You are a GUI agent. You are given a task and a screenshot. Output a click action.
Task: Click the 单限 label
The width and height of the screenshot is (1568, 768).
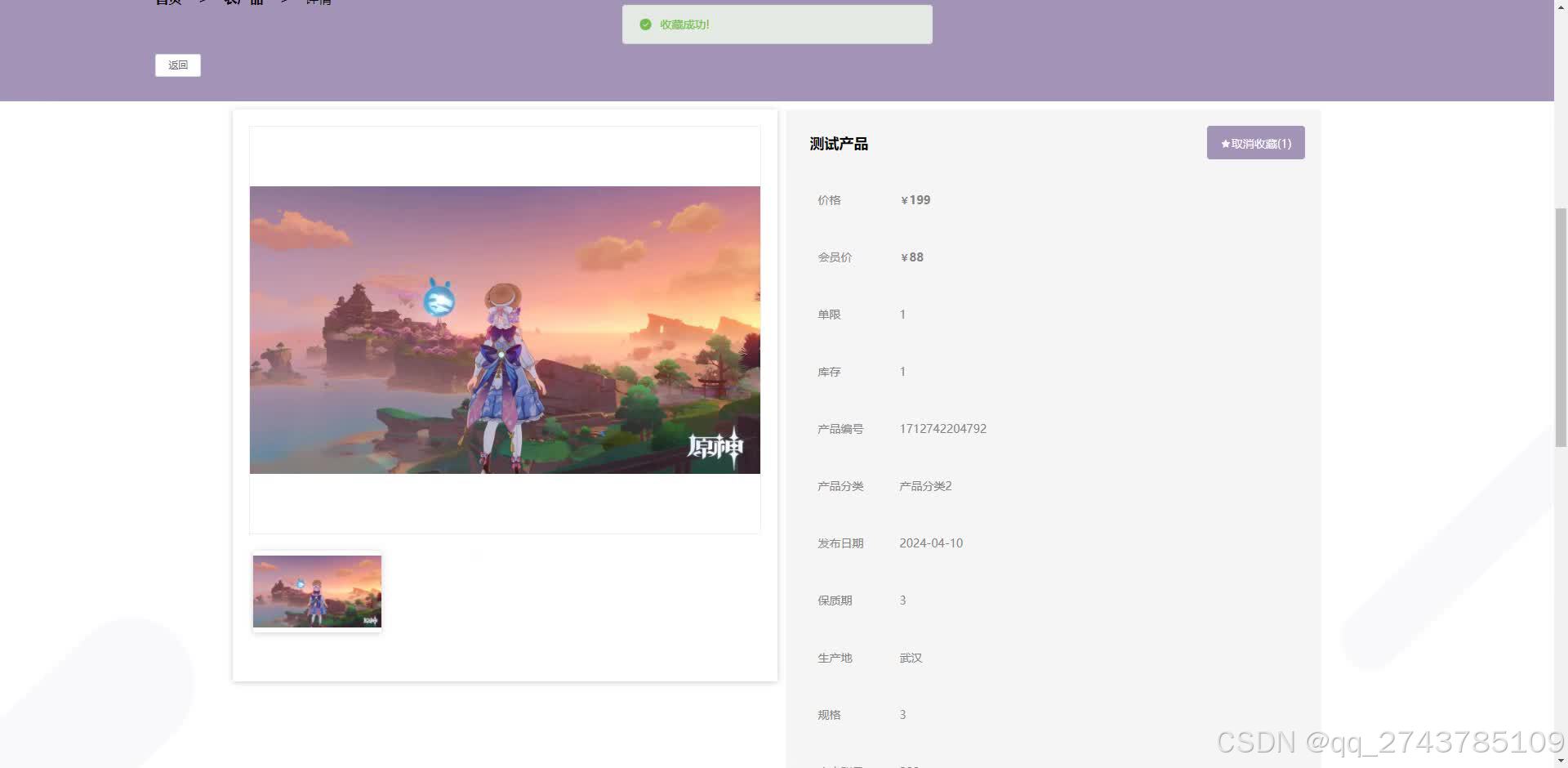pos(829,315)
